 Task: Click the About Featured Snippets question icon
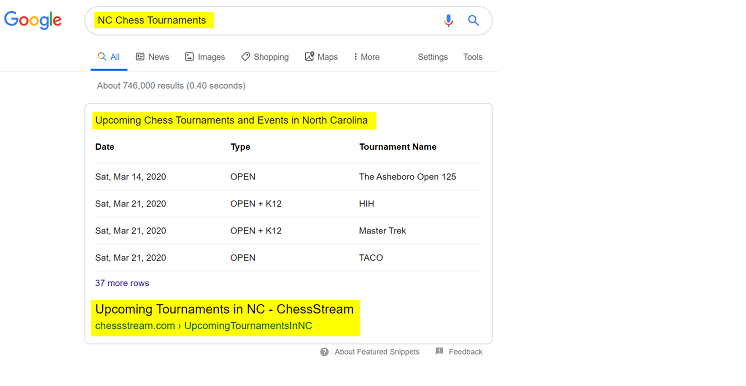pyautogui.click(x=324, y=352)
